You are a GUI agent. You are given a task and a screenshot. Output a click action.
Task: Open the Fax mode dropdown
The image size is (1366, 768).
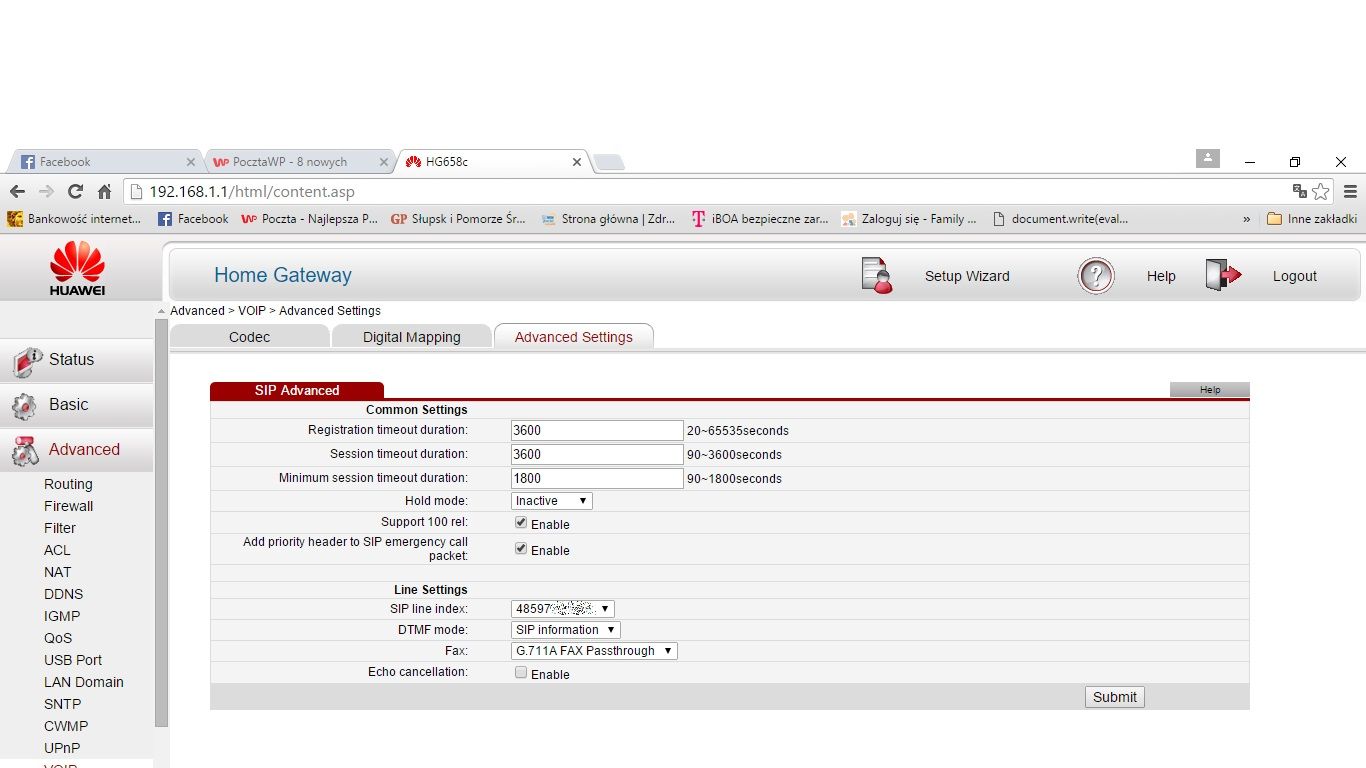click(594, 651)
